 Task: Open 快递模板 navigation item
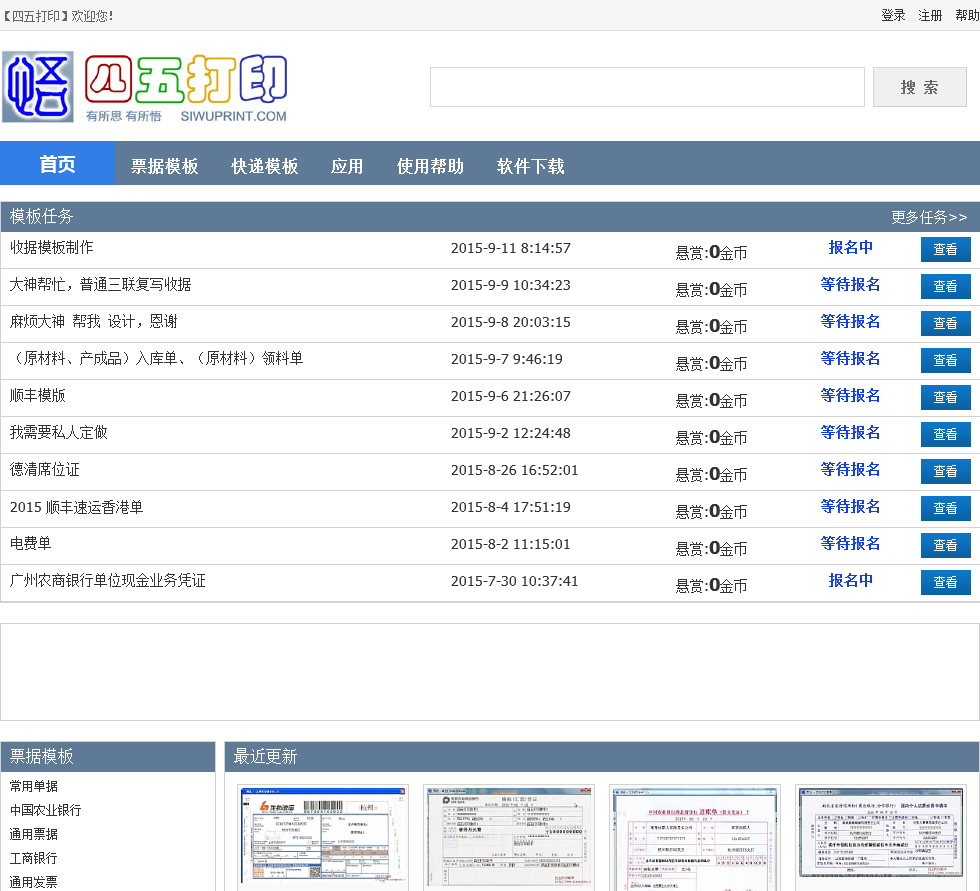coord(265,166)
